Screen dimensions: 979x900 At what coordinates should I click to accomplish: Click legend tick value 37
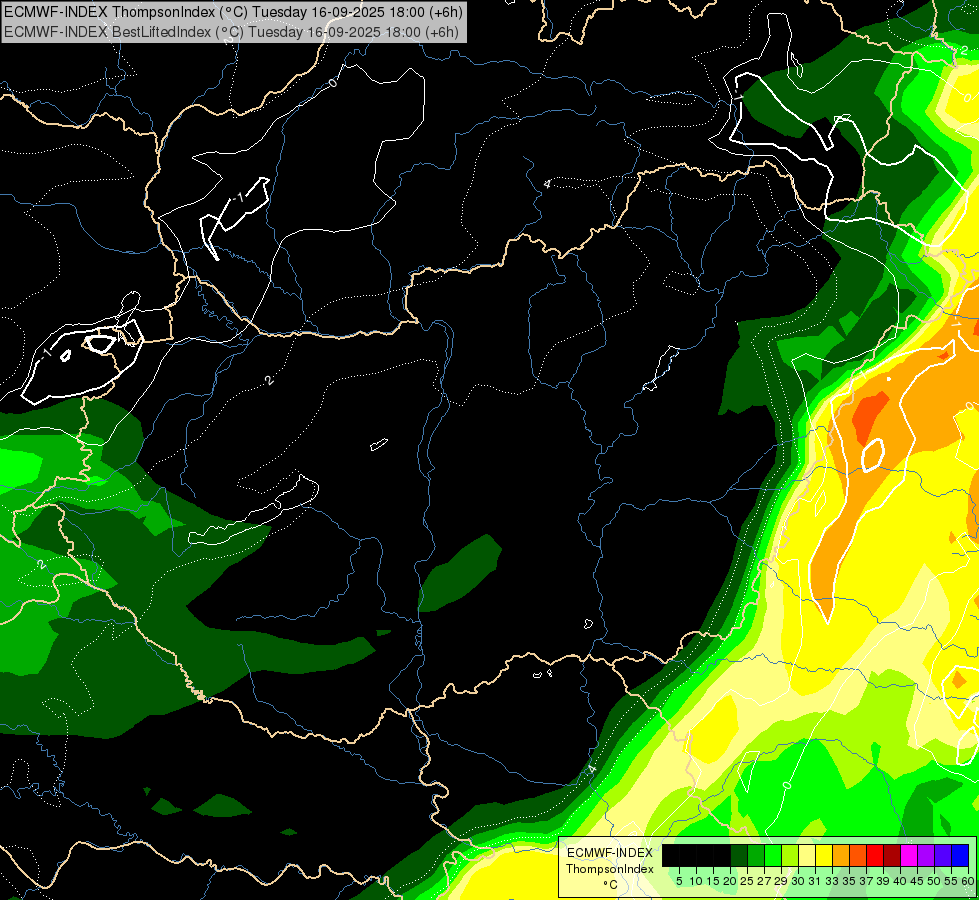867,881
